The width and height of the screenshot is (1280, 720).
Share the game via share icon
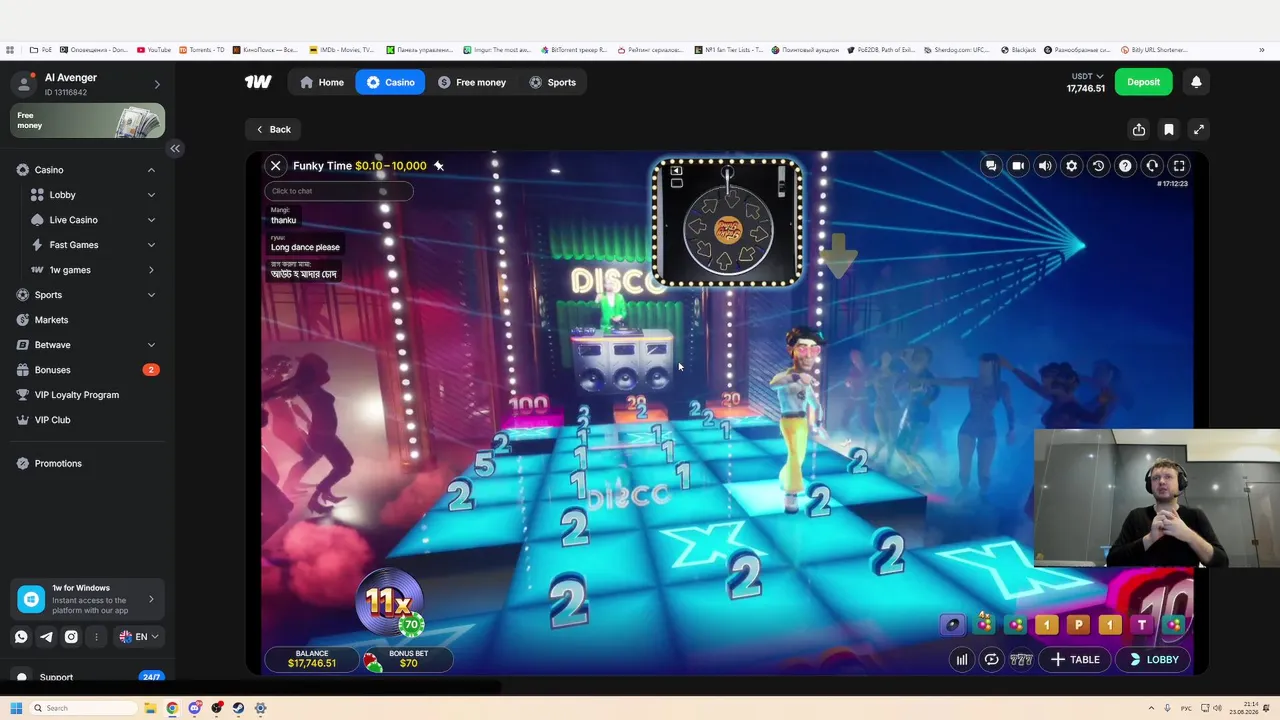[x=1139, y=129]
